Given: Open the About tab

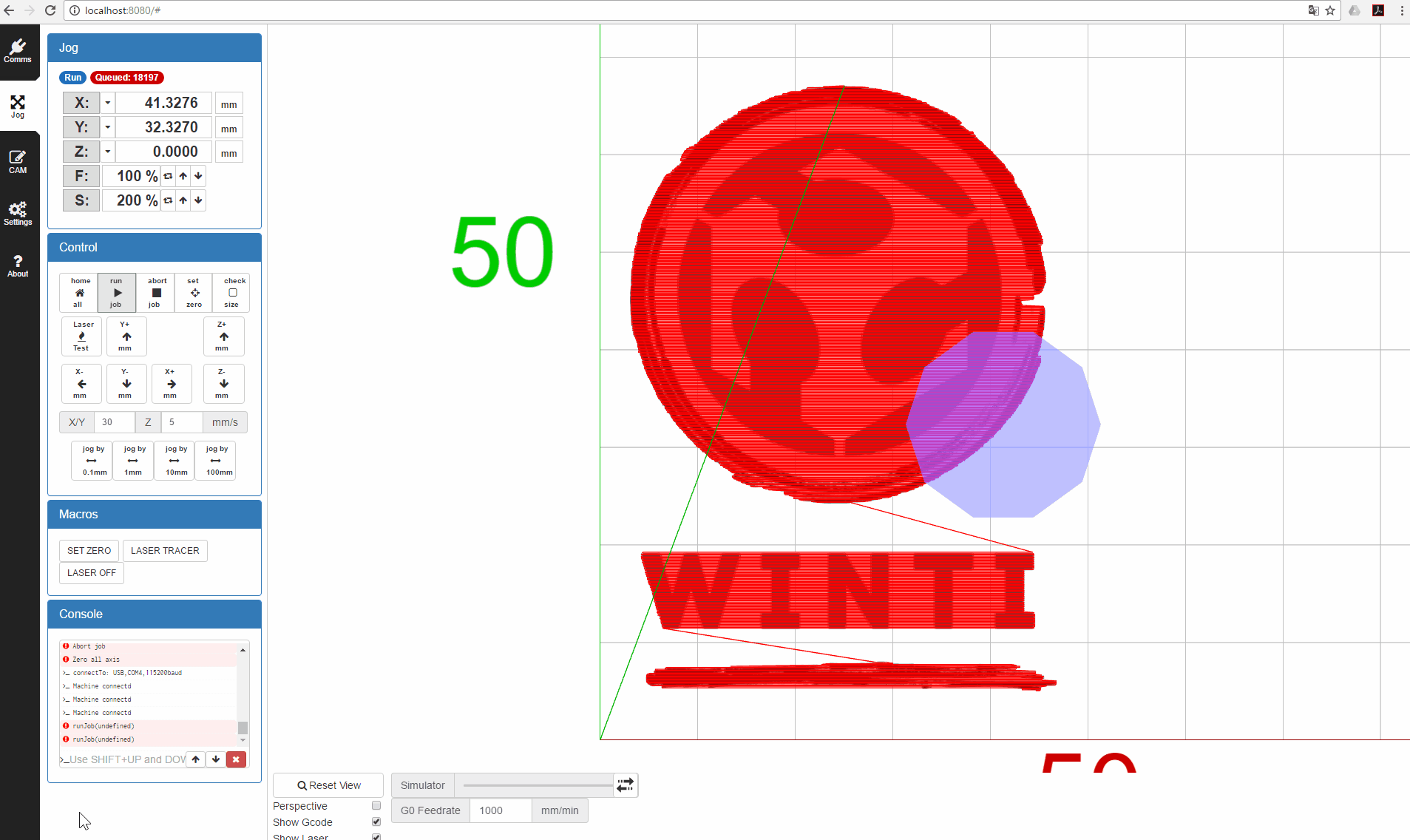Looking at the screenshot, I should (18, 265).
